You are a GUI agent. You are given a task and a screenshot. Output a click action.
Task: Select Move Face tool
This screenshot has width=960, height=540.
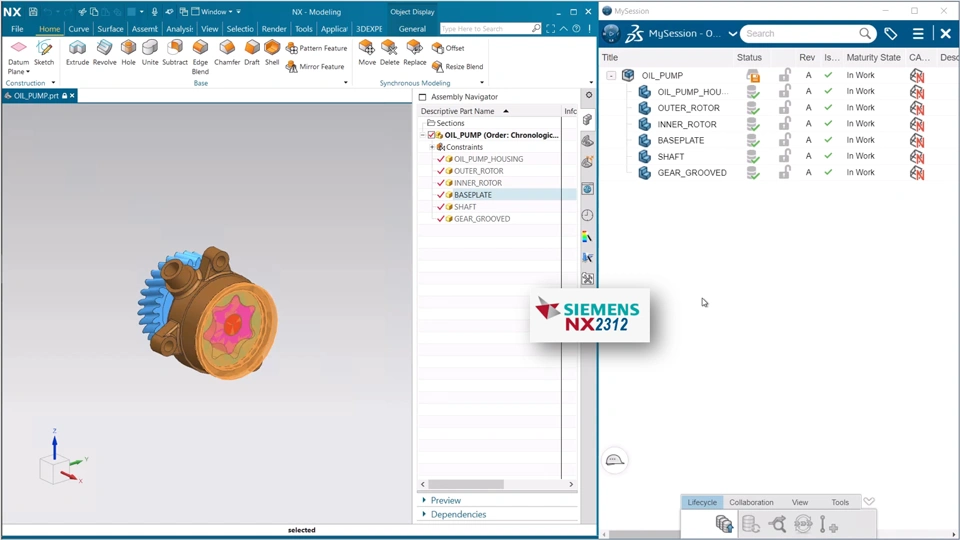(x=367, y=52)
